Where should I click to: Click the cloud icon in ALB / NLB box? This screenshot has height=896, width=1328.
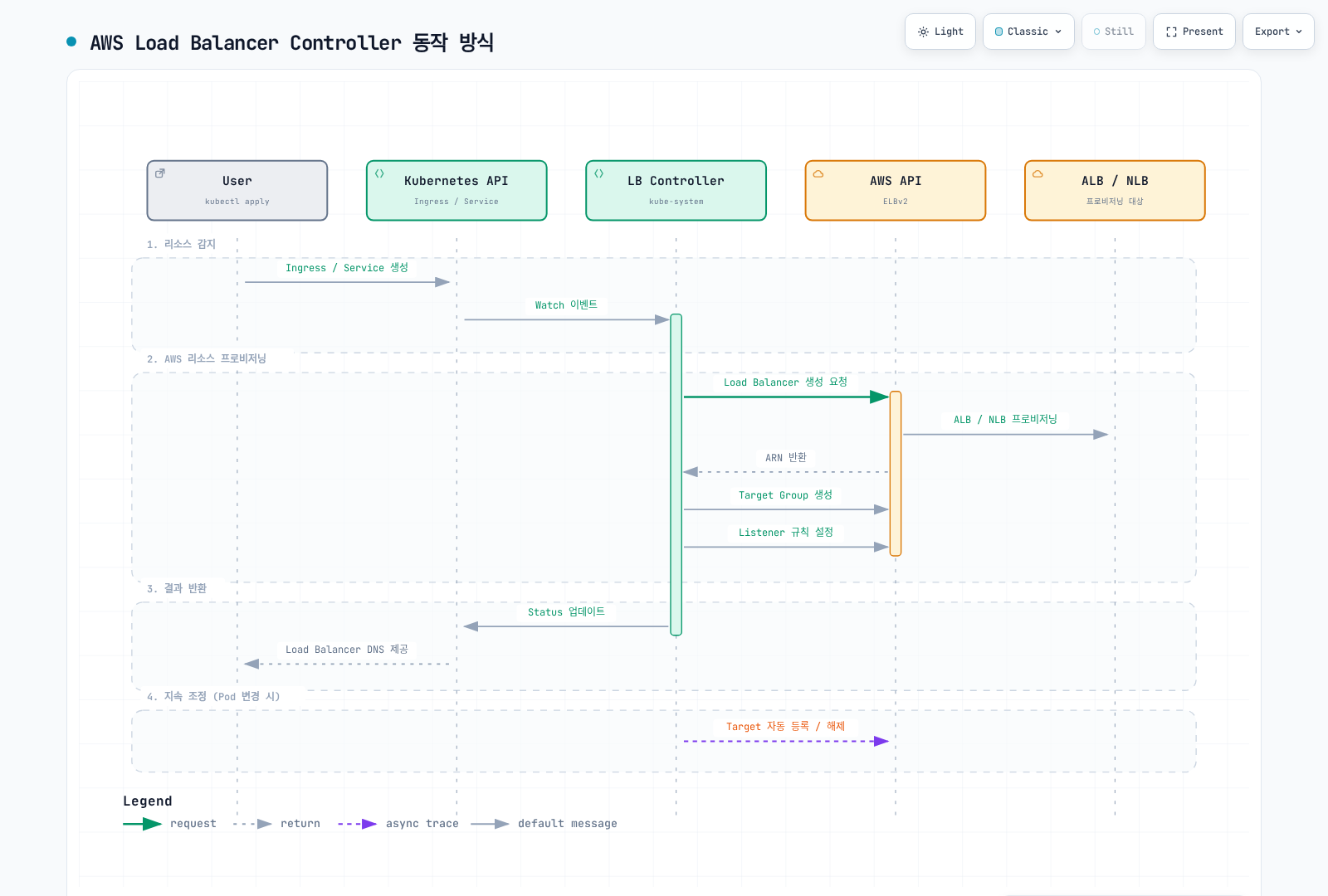(x=1037, y=173)
